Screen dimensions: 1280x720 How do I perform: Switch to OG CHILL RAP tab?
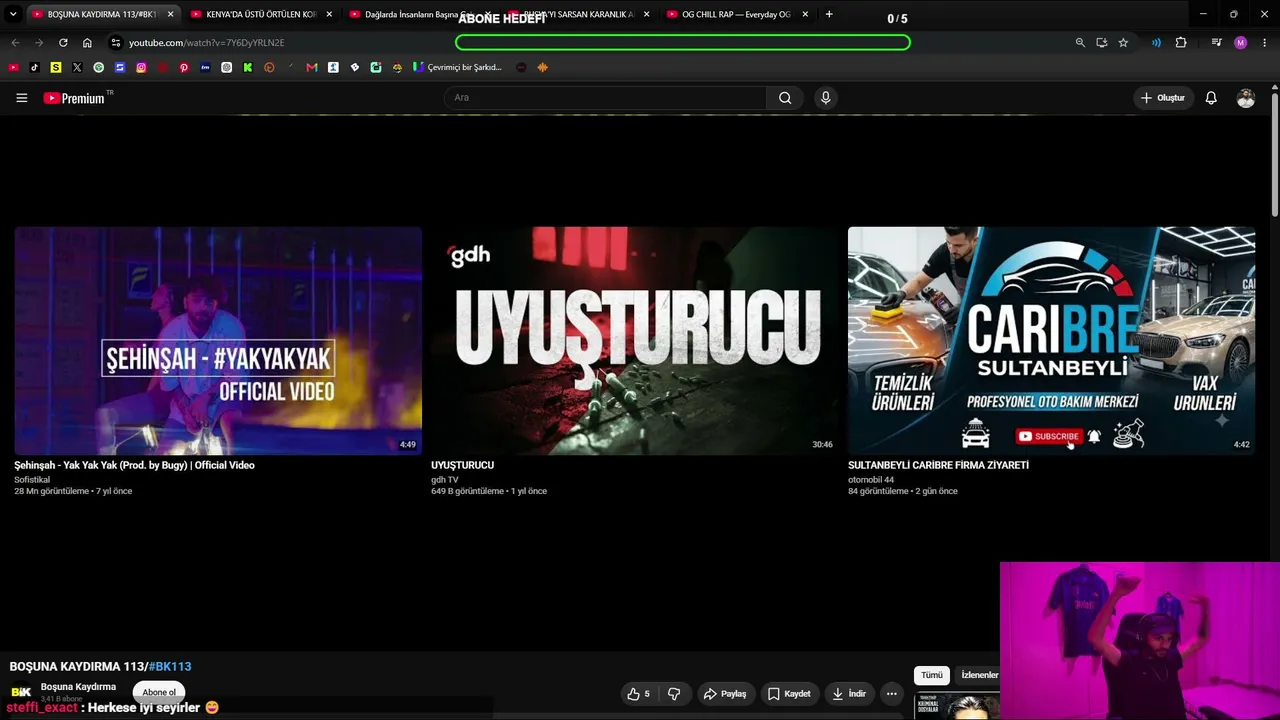point(737,15)
